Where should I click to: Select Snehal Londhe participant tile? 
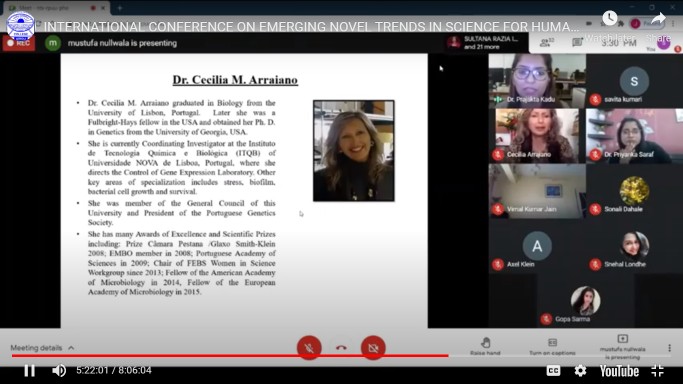(x=634, y=246)
